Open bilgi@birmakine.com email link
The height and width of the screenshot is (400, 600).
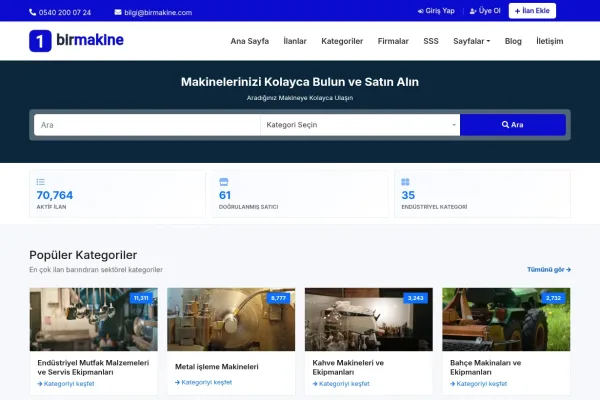tap(158, 13)
